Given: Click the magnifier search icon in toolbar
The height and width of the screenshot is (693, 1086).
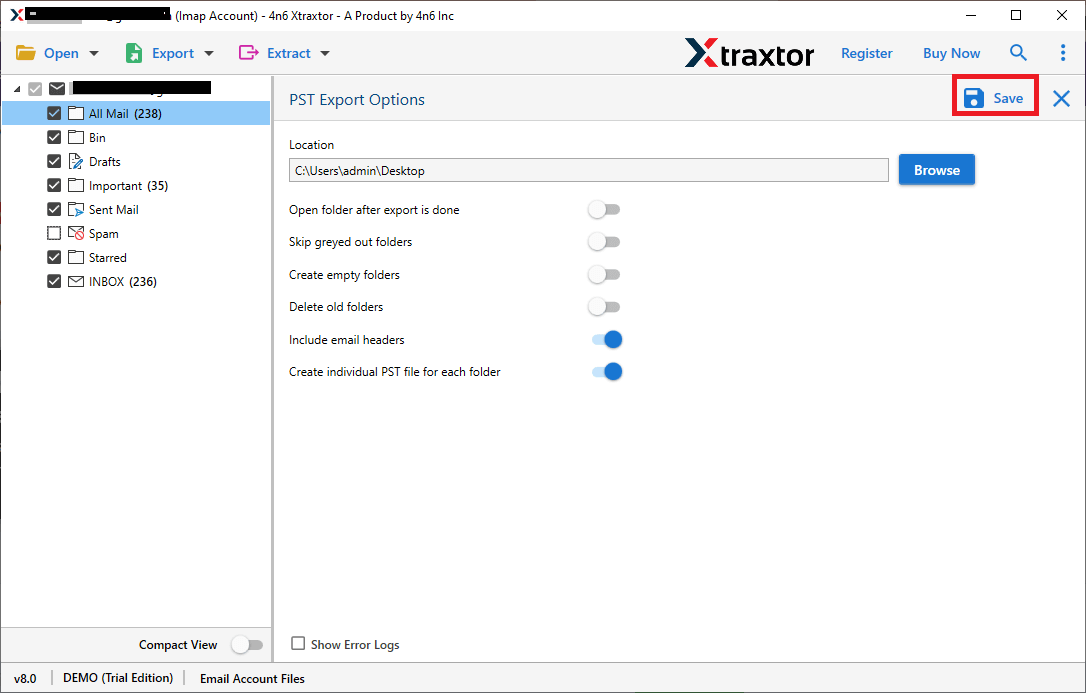Looking at the screenshot, I should 1018,53.
